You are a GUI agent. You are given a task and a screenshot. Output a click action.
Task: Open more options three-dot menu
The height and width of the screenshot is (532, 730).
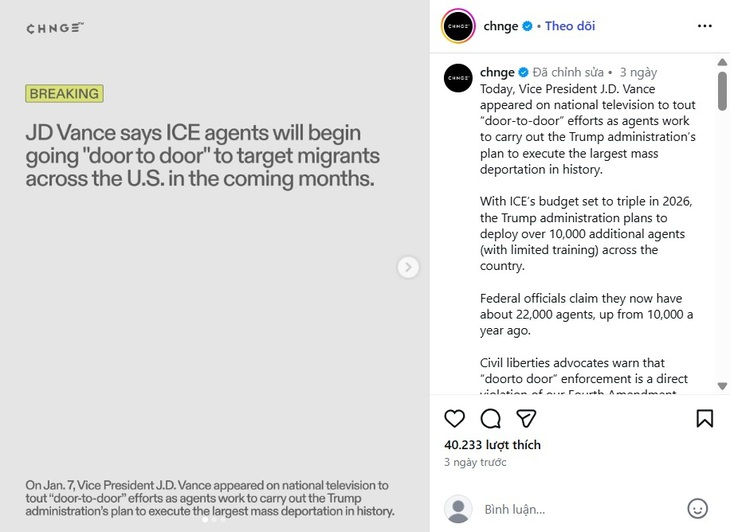click(x=704, y=26)
